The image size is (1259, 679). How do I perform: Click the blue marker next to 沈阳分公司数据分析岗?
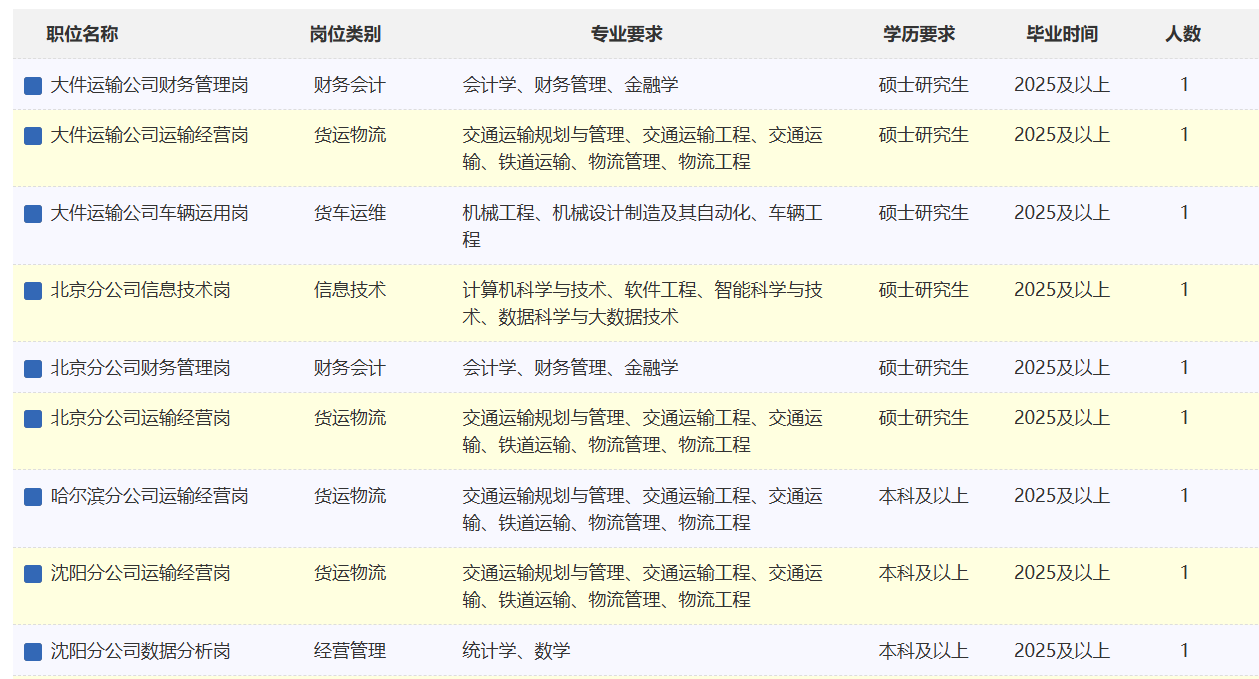33,652
